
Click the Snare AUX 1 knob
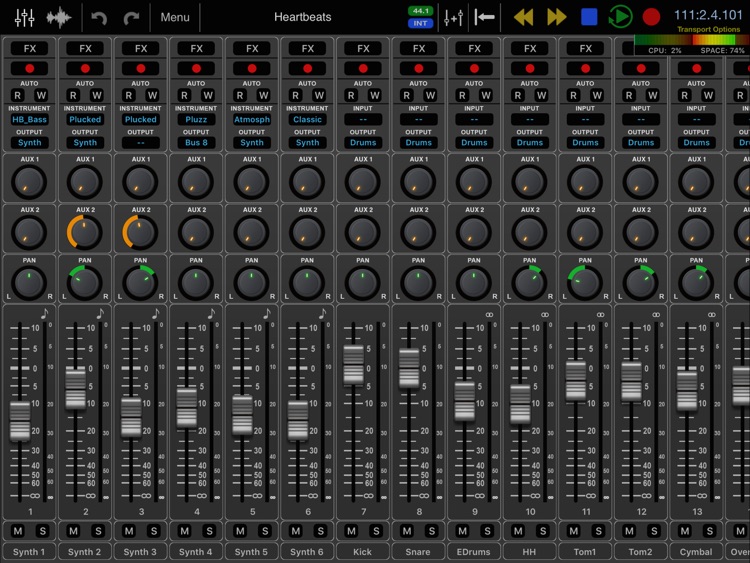[418, 182]
